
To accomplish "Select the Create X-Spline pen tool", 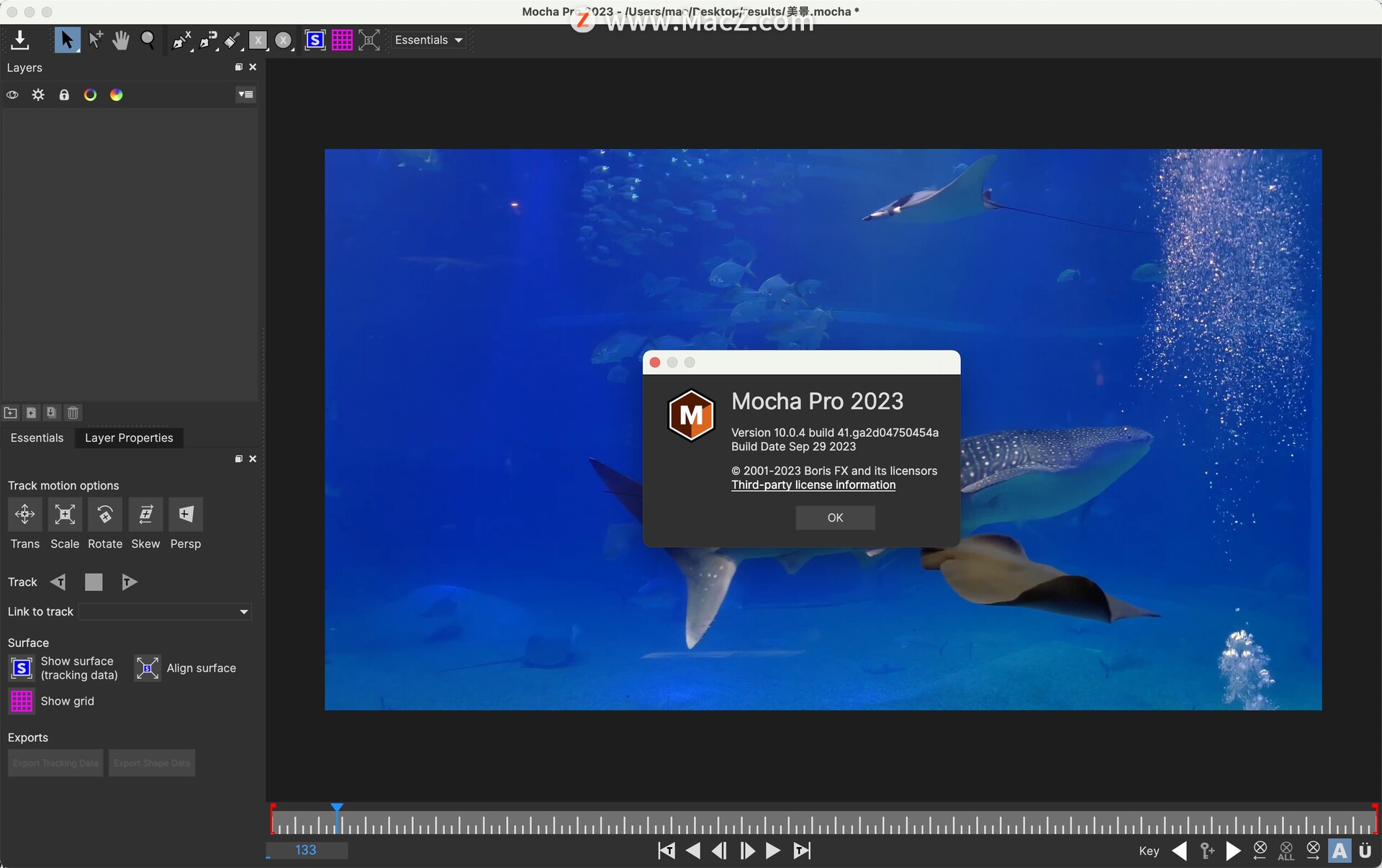I will tap(181, 40).
